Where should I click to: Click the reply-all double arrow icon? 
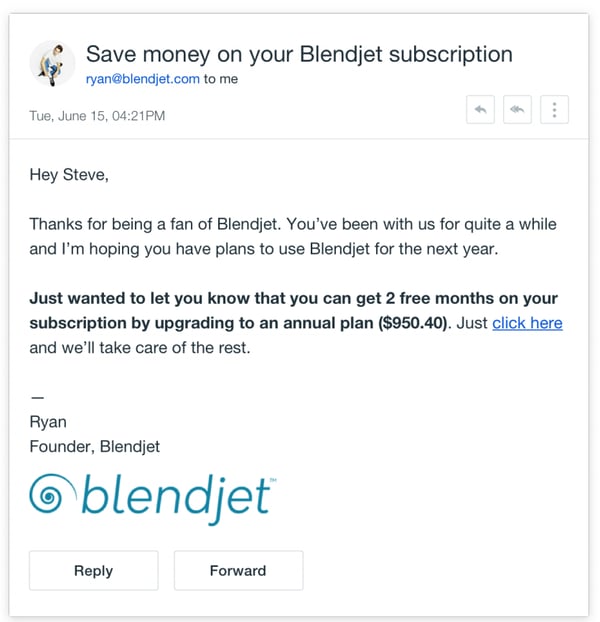[x=517, y=109]
